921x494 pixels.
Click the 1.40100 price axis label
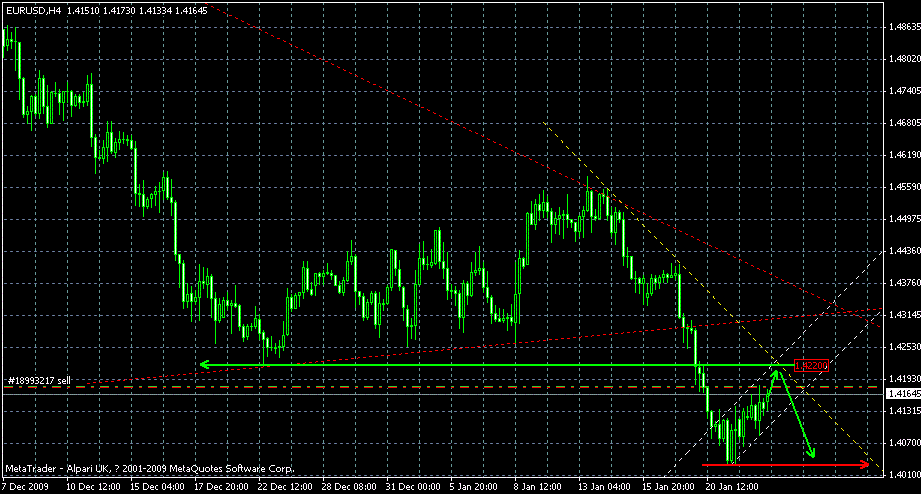[905, 475]
